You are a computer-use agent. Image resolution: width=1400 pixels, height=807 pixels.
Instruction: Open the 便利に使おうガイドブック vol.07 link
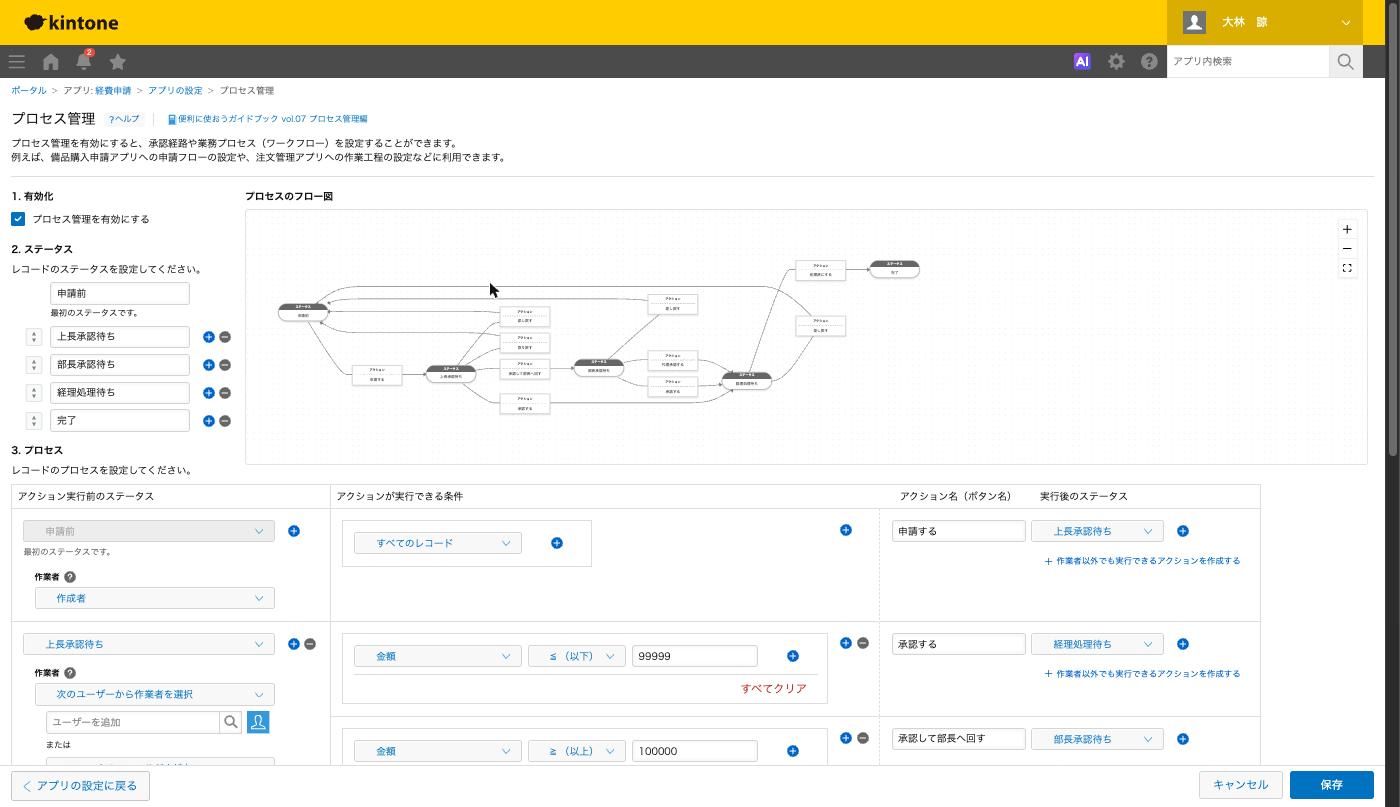click(x=267, y=119)
